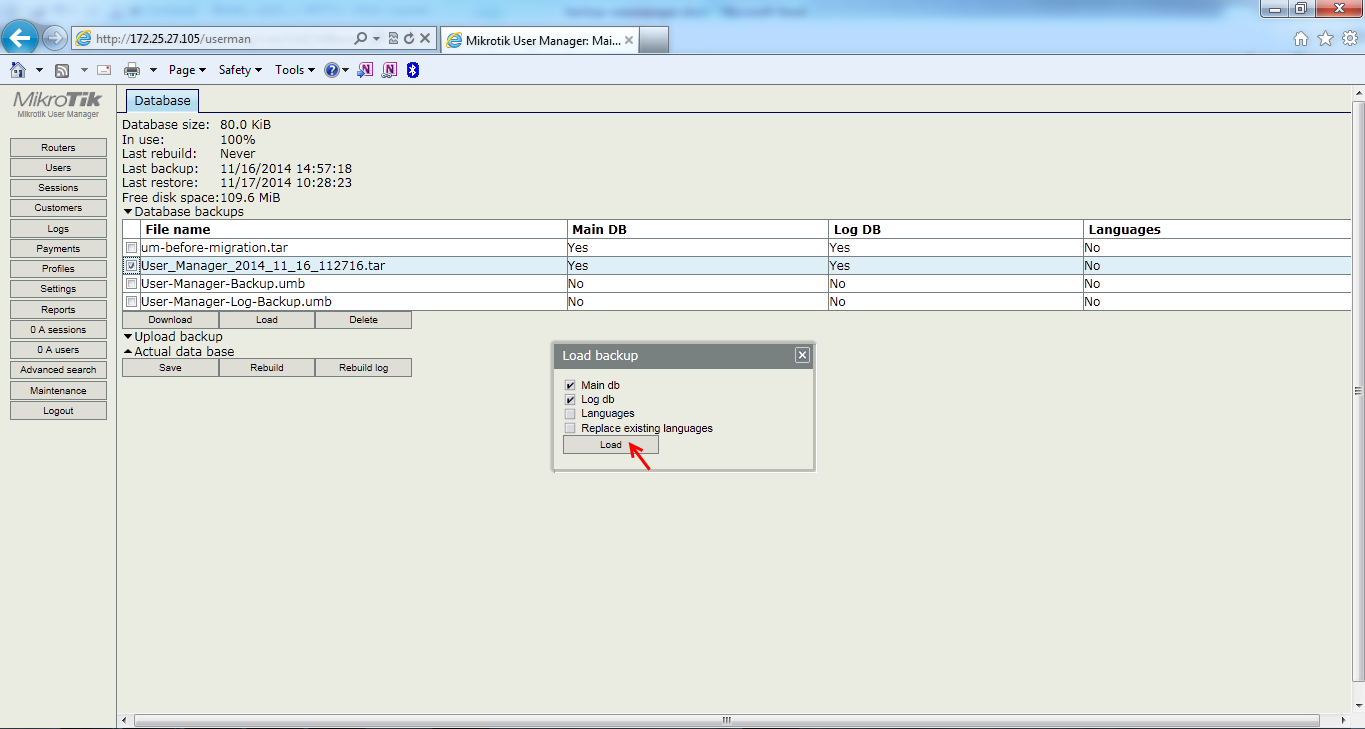Click the horizontal scrollbar at page bottom
This screenshot has width=1365, height=729.
click(728, 720)
